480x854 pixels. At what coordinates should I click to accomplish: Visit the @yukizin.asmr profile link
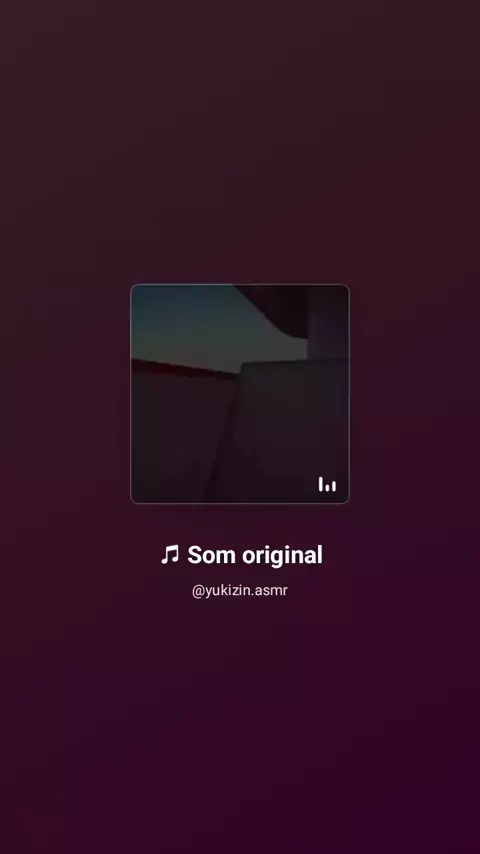(x=240, y=590)
